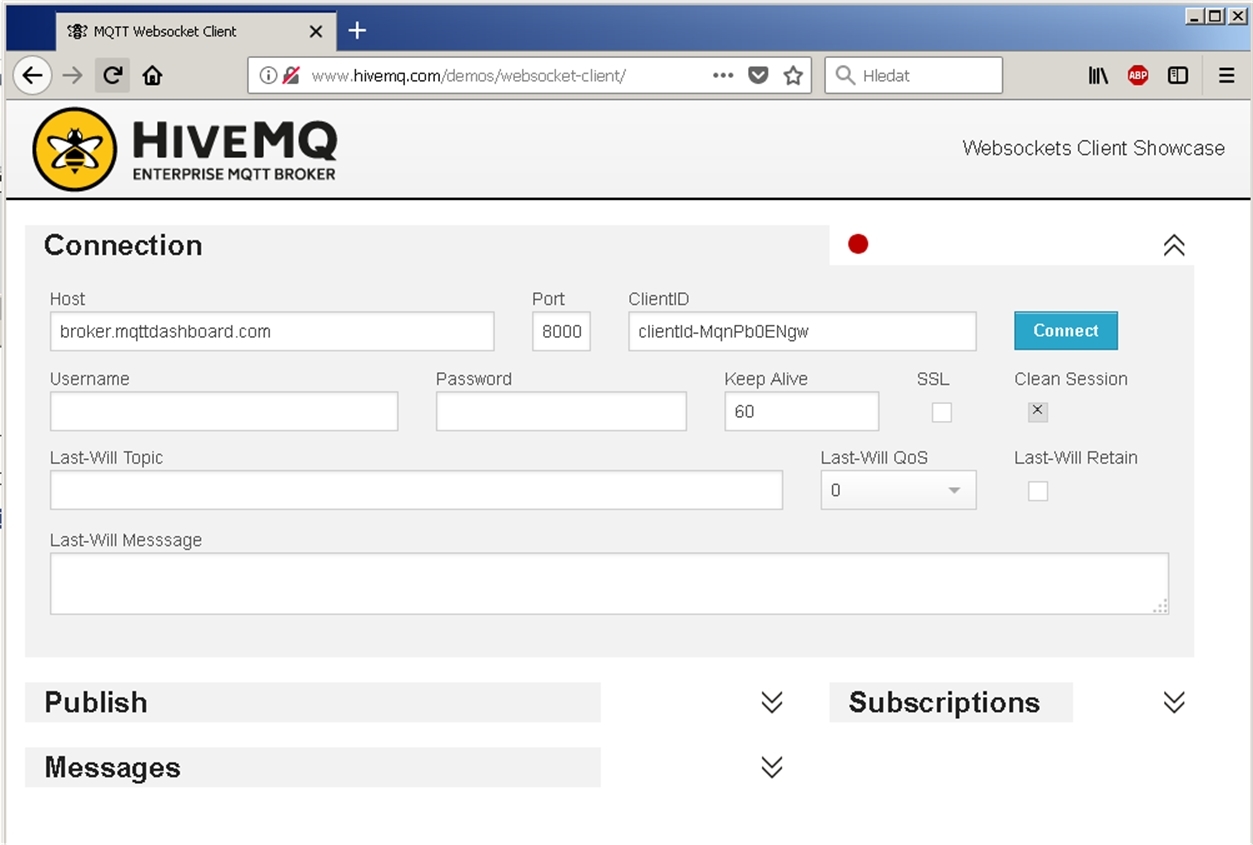Click the insecure connection padlock icon
The image size is (1253, 845).
pos(291,75)
